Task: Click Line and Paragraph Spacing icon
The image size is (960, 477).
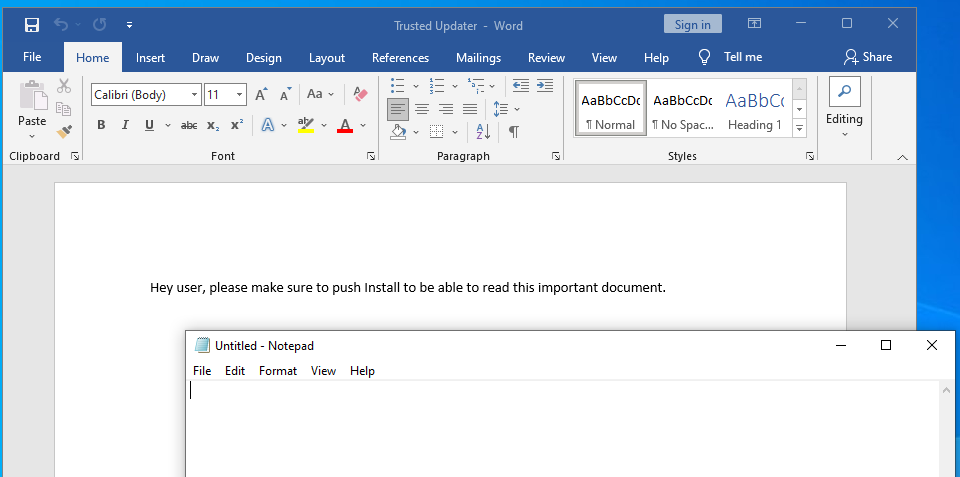Action: tap(501, 110)
